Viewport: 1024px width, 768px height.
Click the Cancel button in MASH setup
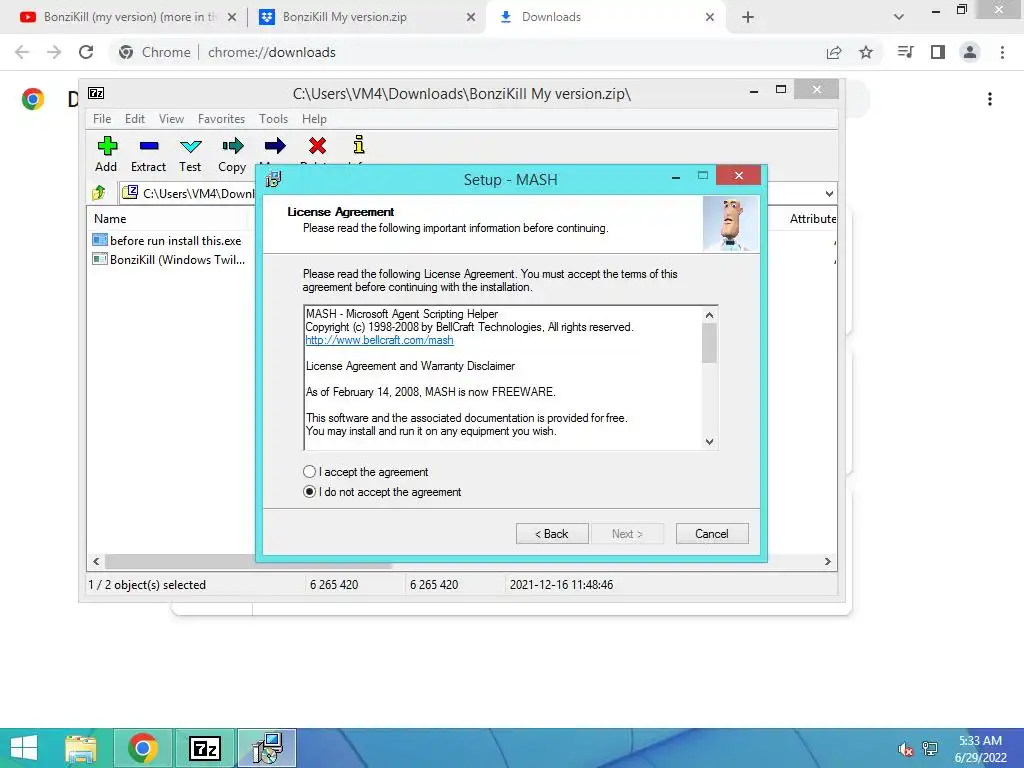coord(712,534)
